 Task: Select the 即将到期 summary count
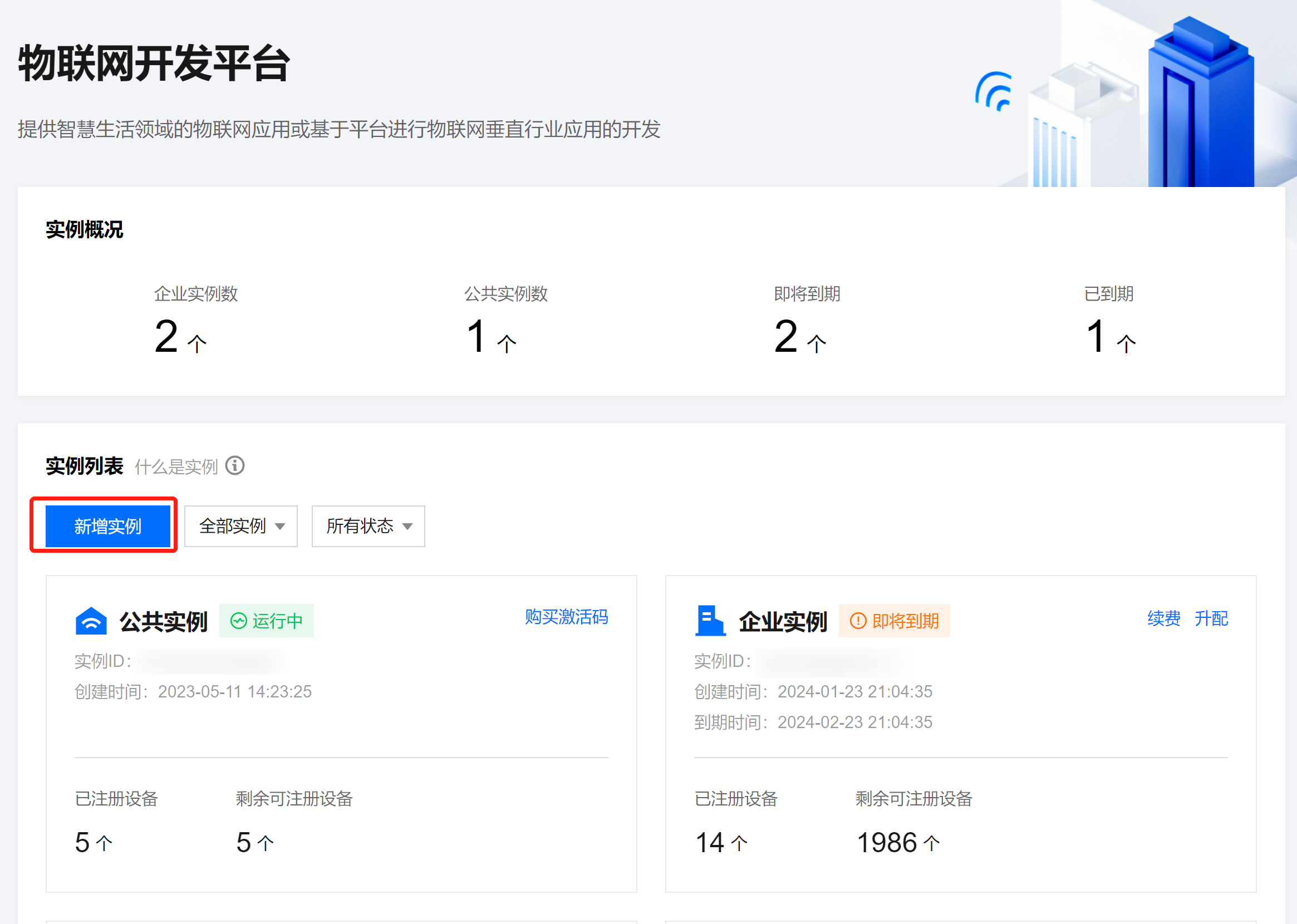point(786,337)
